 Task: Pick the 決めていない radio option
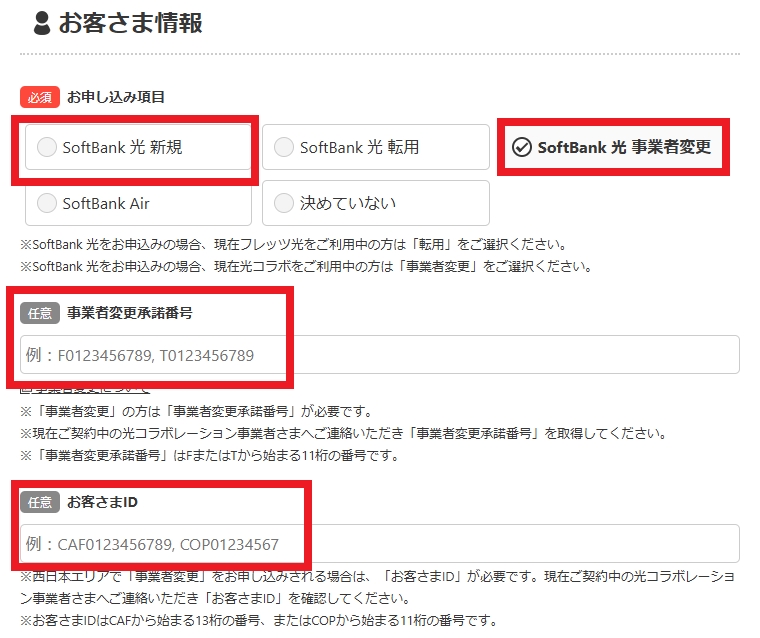coord(376,203)
